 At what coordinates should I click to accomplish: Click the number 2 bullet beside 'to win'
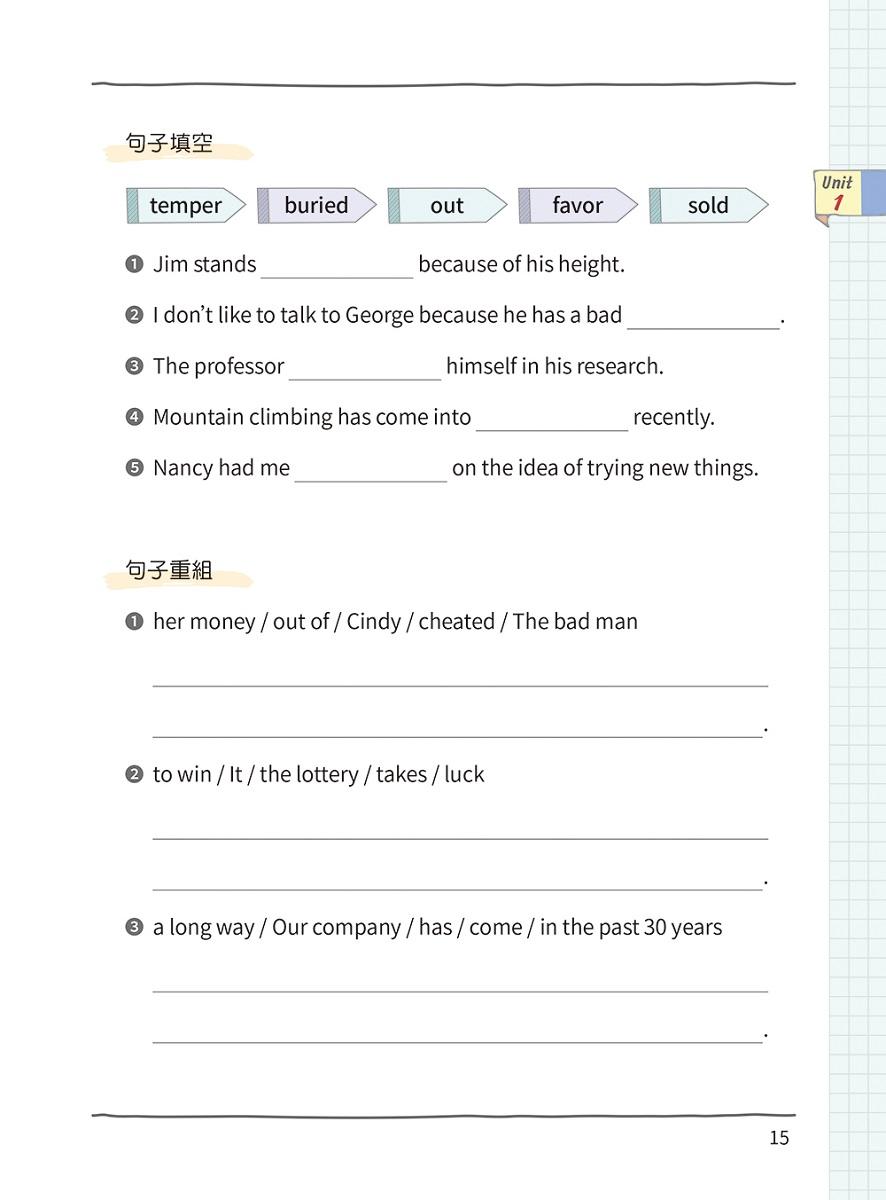pyautogui.click(x=134, y=775)
